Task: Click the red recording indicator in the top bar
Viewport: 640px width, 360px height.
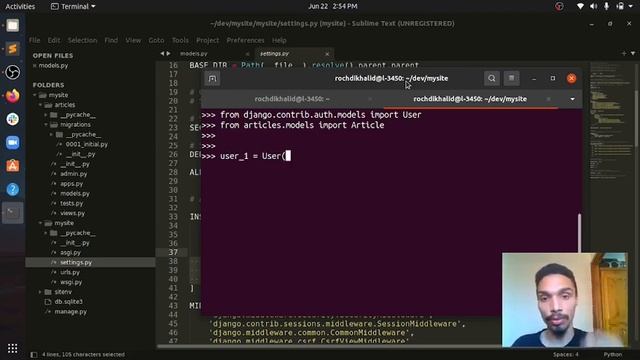Action: click(559, 6)
